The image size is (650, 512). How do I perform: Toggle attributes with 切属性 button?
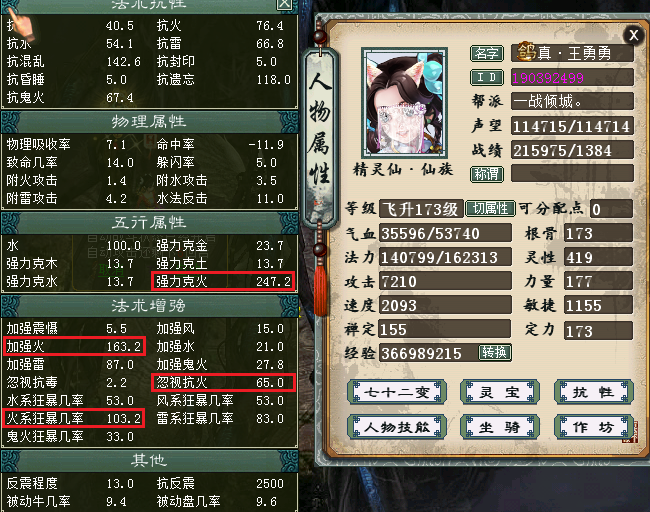(490, 209)
